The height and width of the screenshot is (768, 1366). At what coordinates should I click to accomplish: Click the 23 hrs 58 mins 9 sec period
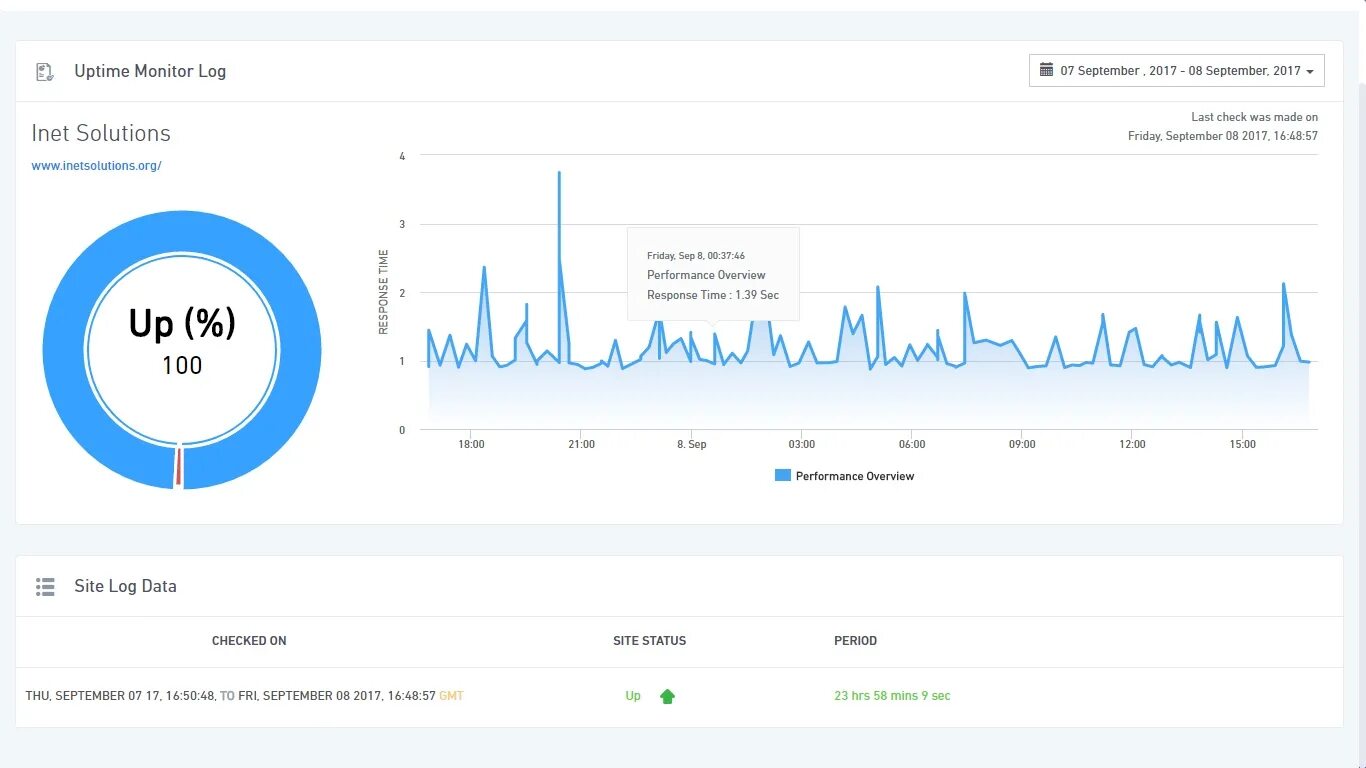click(x=892, y=696)
